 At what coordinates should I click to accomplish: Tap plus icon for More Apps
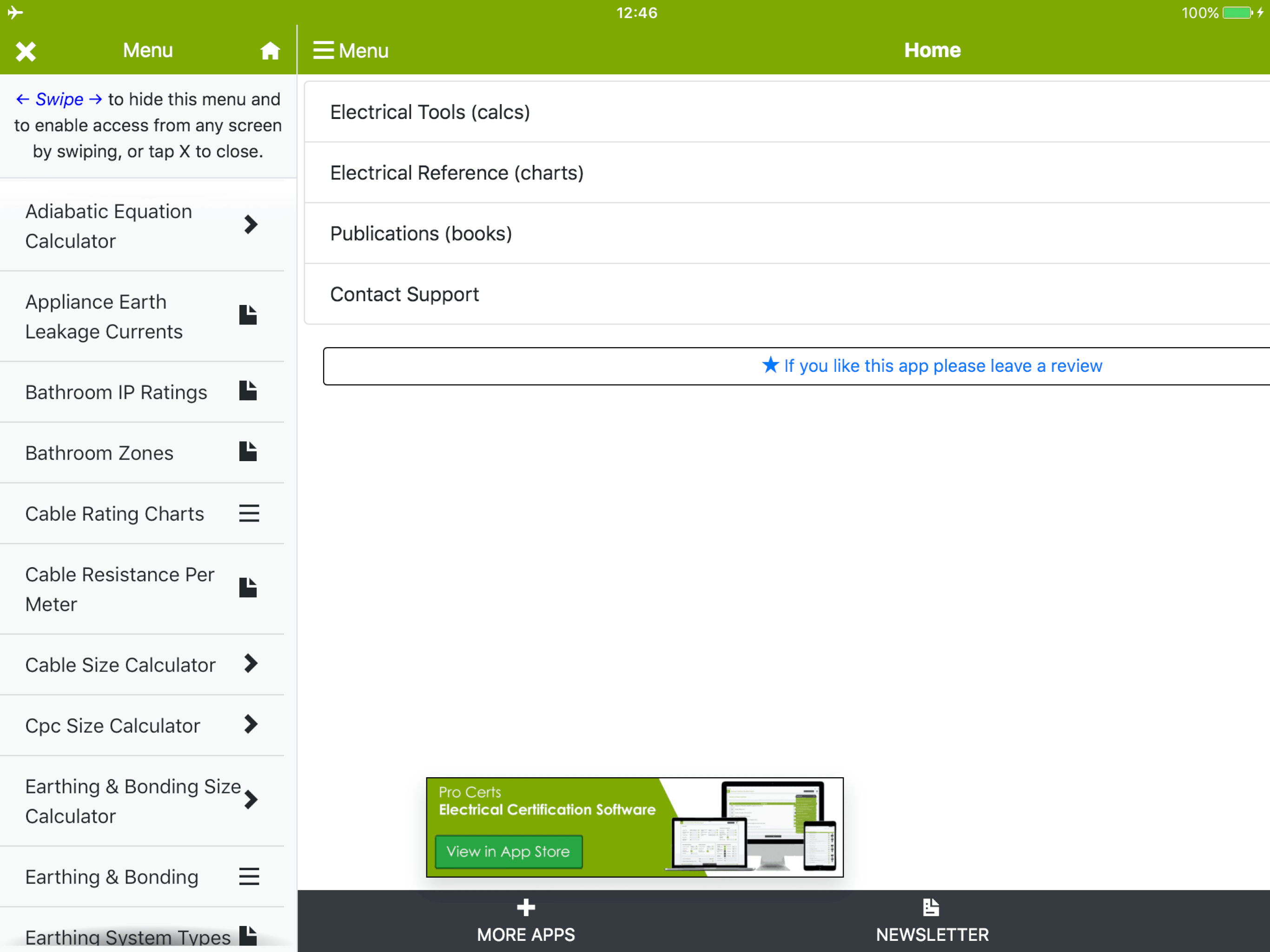click(525, 908)
